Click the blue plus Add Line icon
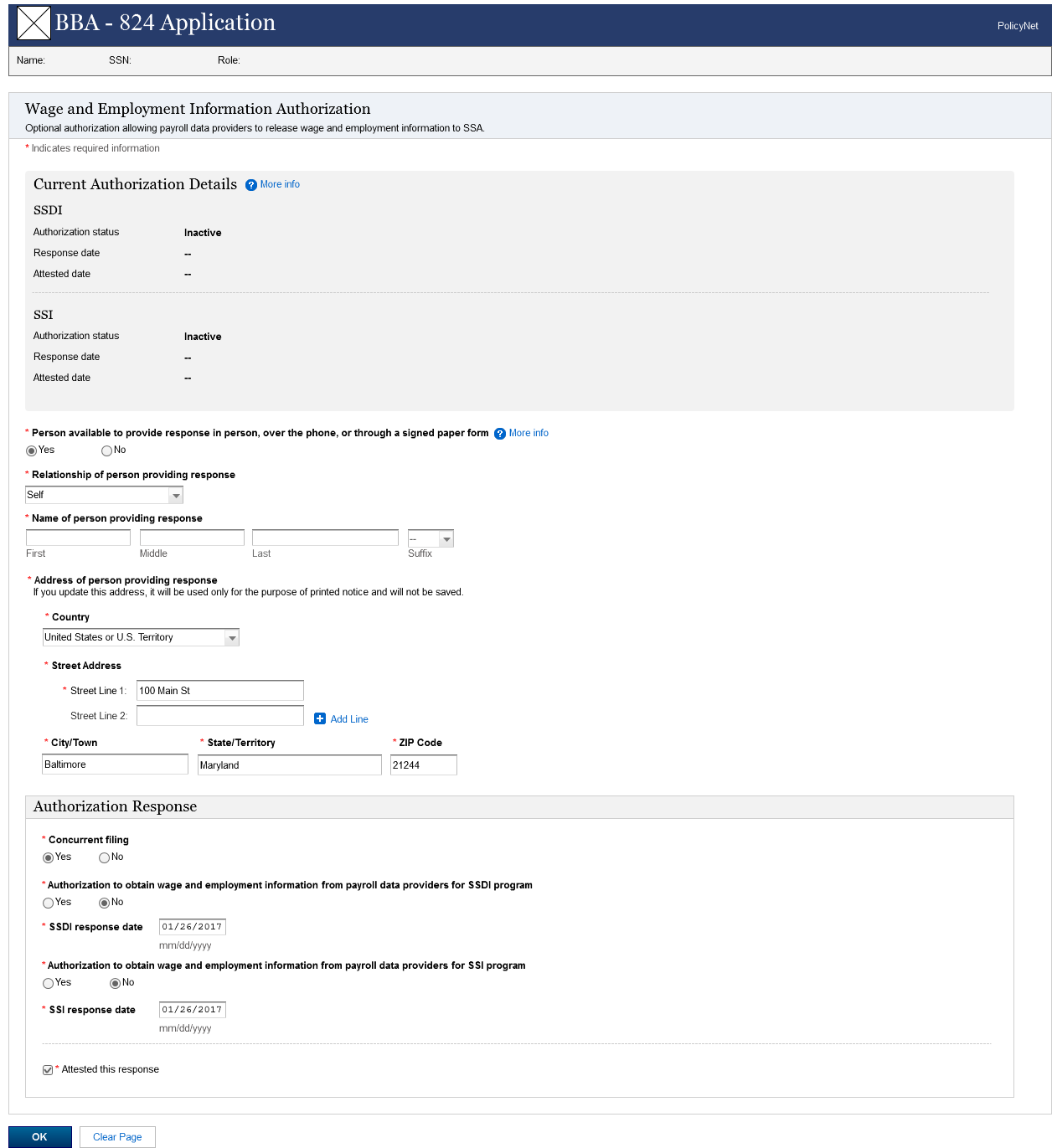 pyautogui.click(x=320, y=718)
